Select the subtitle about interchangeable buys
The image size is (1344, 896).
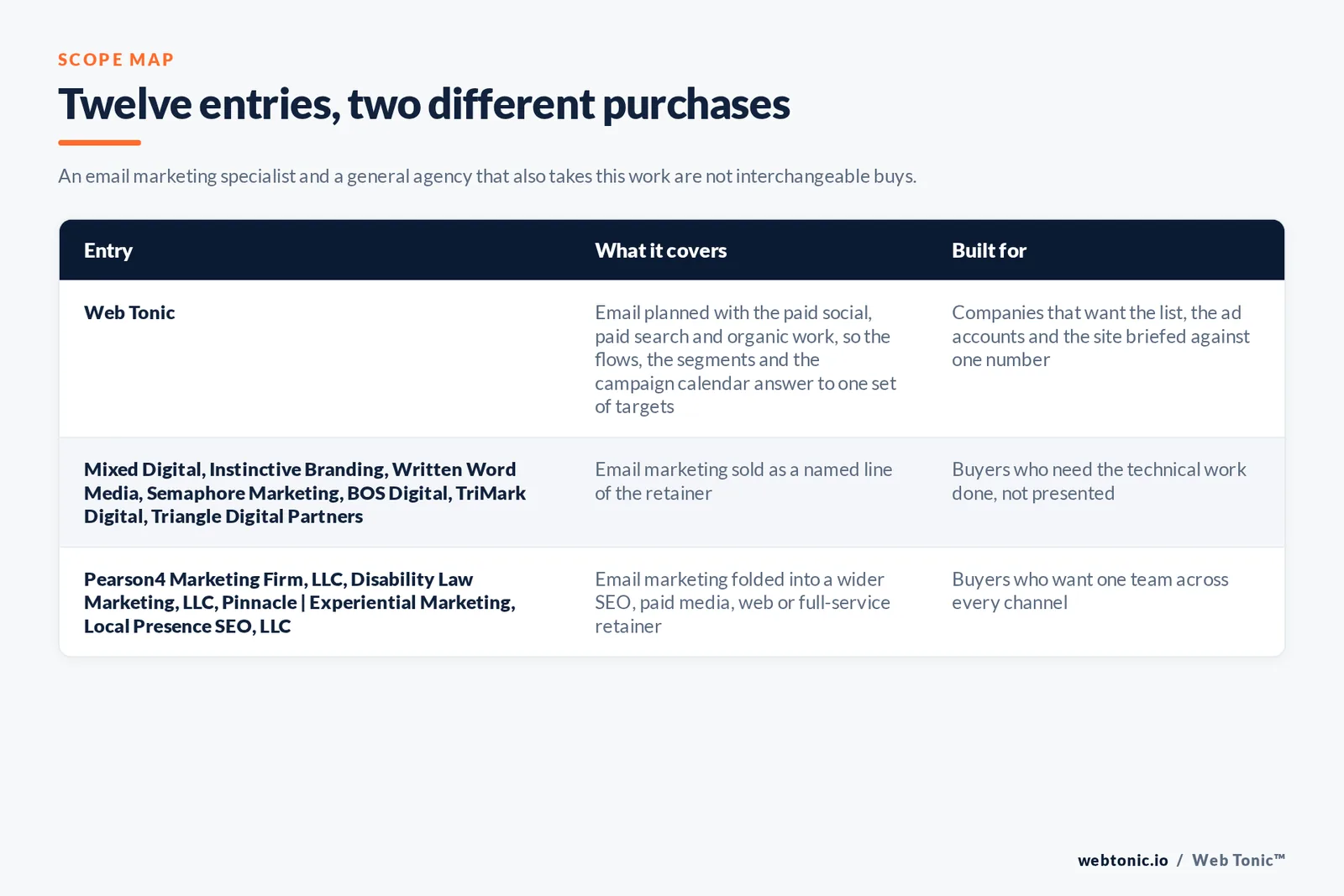click(x=487, y=176)
